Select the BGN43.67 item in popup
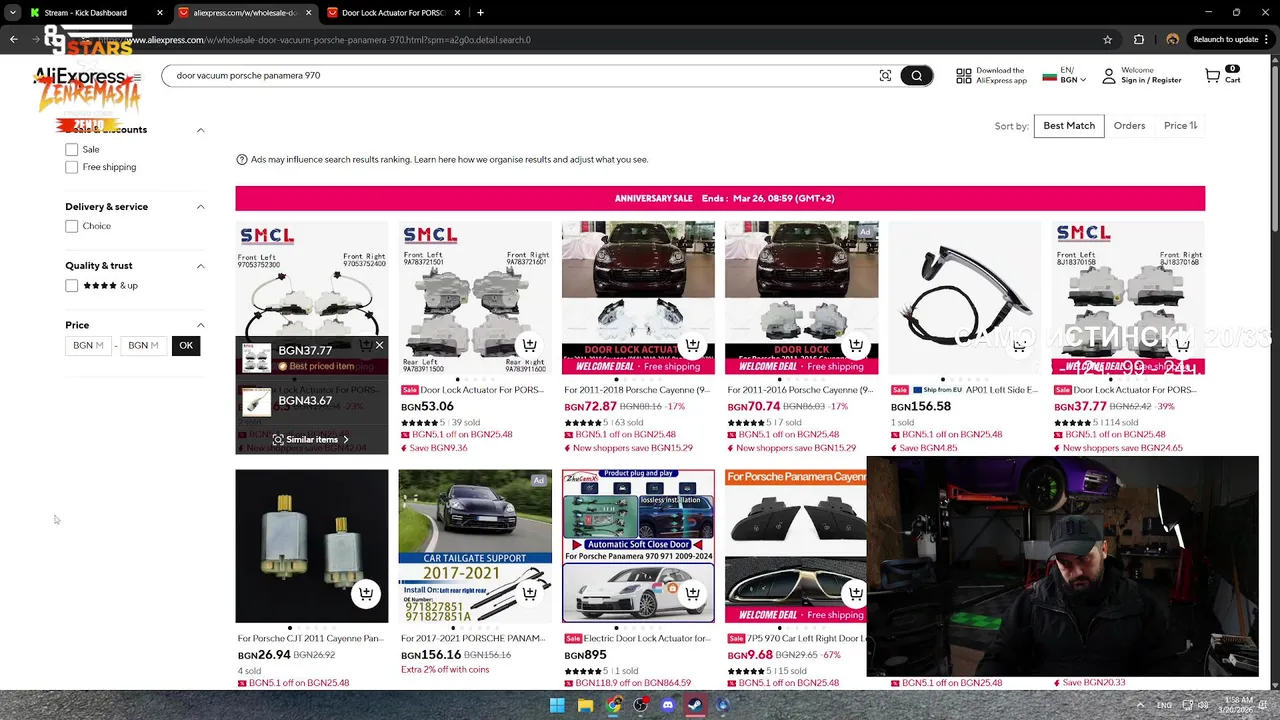The height and width of the screenshot is (720, 1280). (311, 401)
